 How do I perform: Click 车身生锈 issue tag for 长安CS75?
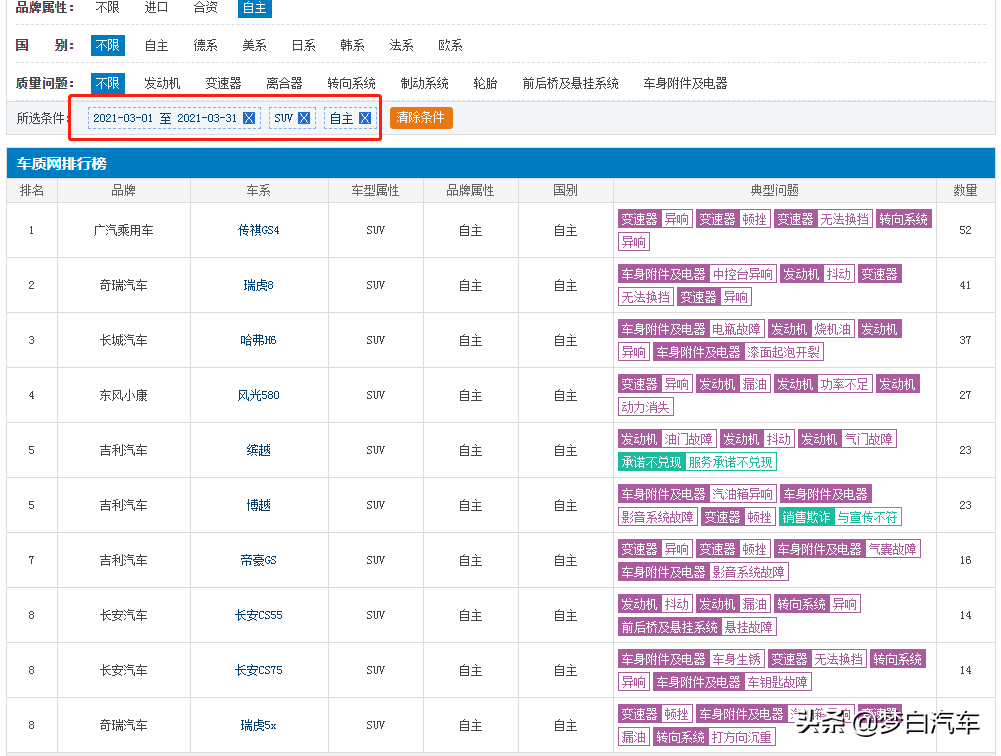point(736,659)
